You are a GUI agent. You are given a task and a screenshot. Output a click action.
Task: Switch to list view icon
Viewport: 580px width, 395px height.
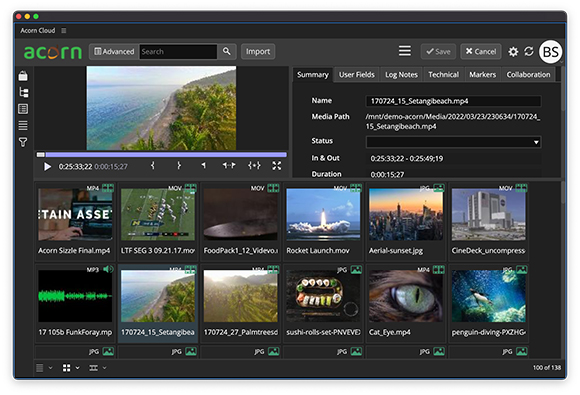tap(40, 368)
